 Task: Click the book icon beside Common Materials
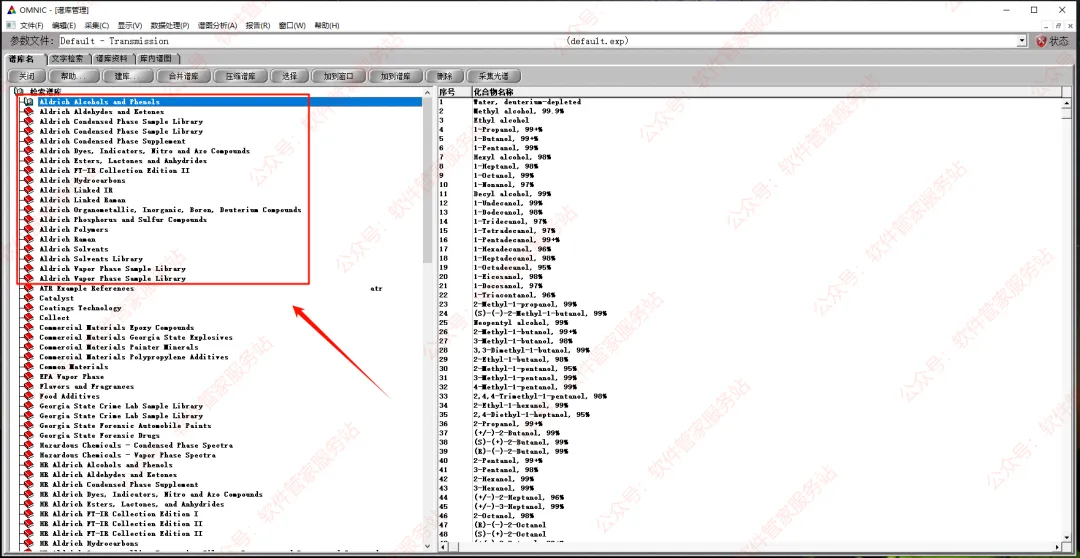pos(28,367)
